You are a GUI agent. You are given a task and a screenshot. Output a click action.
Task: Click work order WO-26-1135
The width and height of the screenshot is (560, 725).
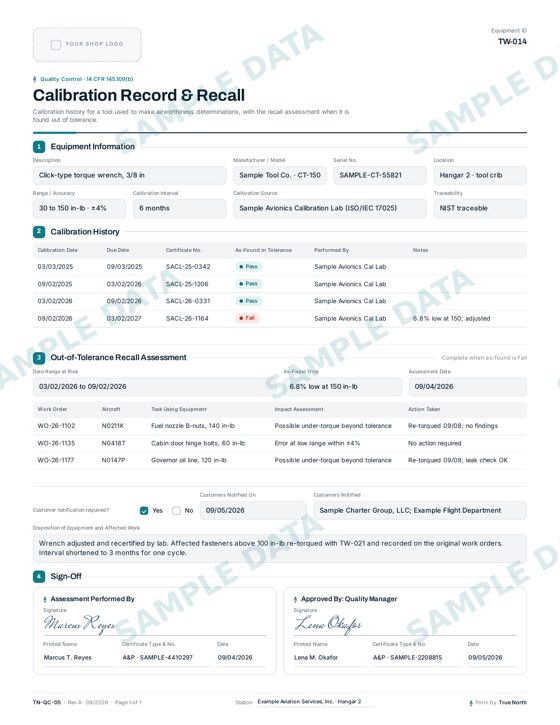tap(56, 443)
